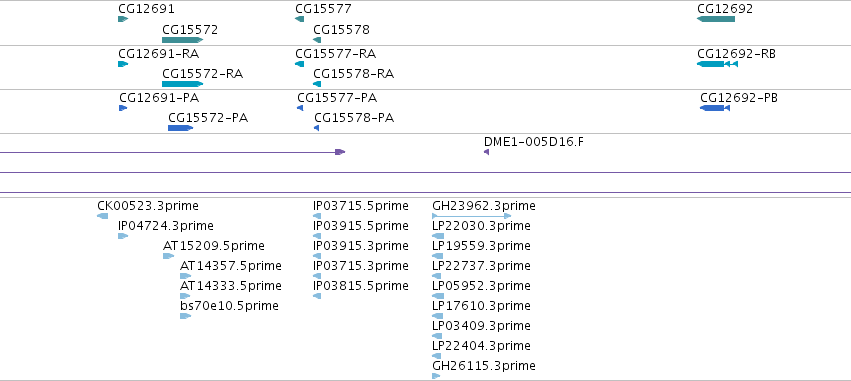This screenshot has height=381, width=851.
Task: Select the CK00523.3prime EST glyph
Action: 102,216
